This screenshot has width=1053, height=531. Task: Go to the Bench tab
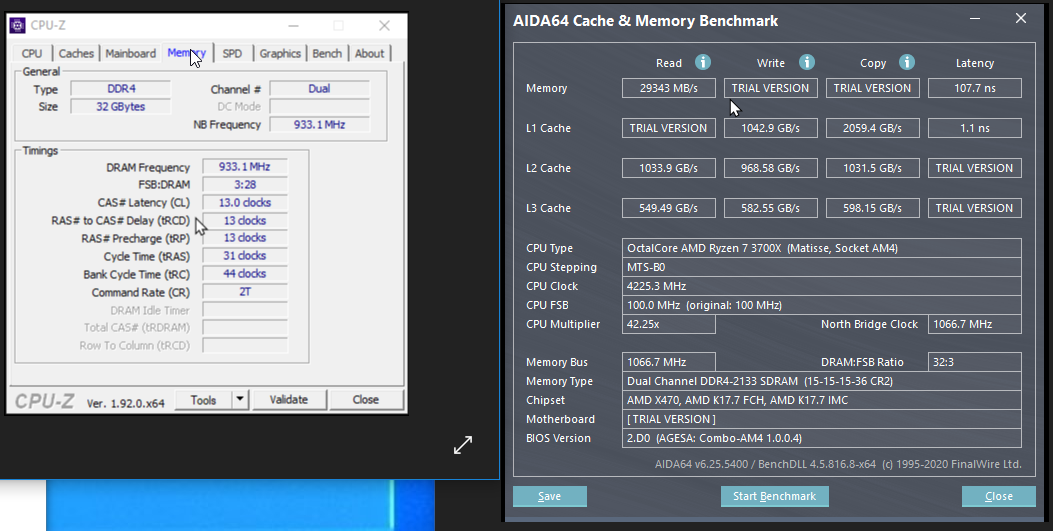coord(327,53)
